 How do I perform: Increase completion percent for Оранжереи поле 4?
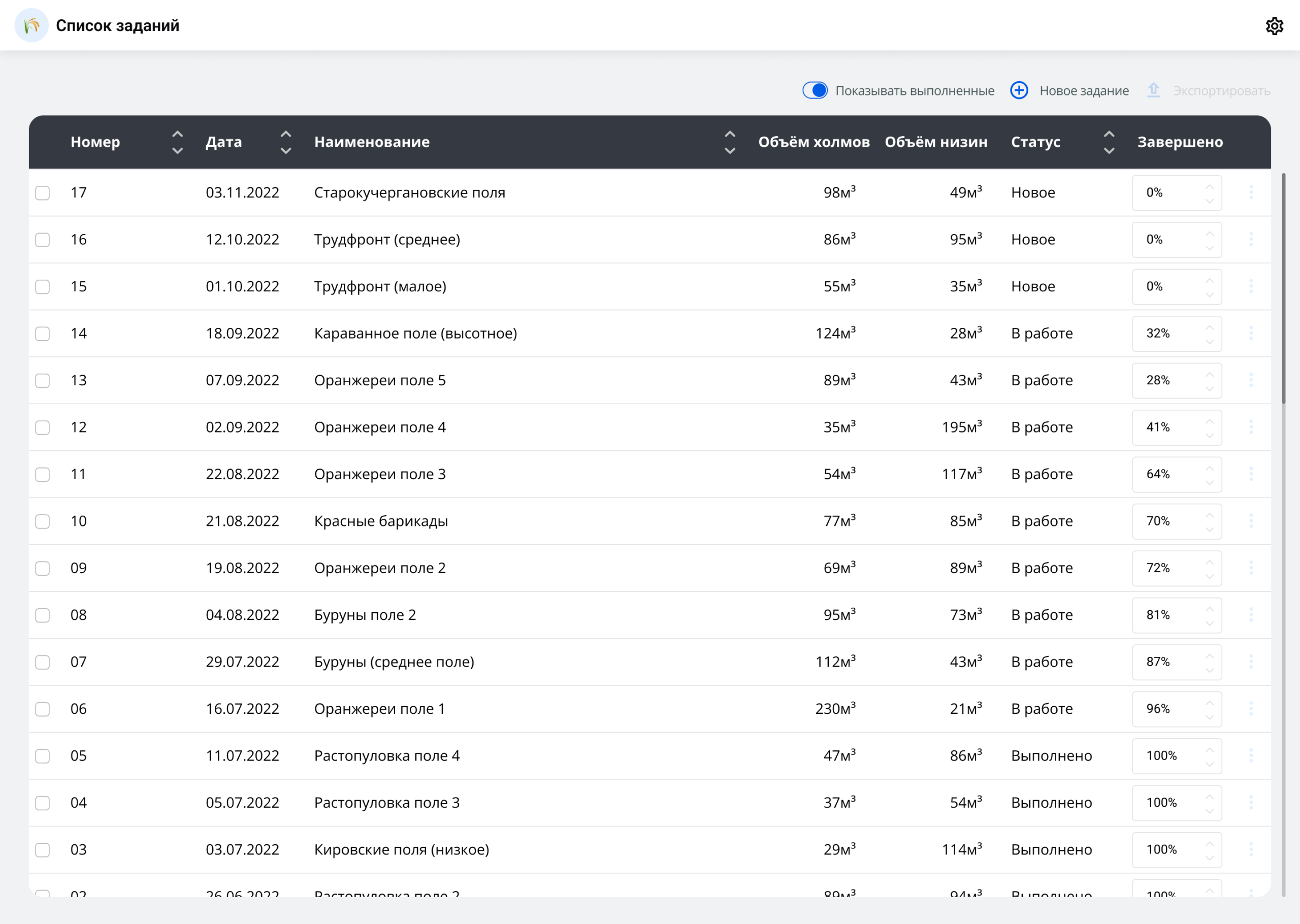point(1210,421)
